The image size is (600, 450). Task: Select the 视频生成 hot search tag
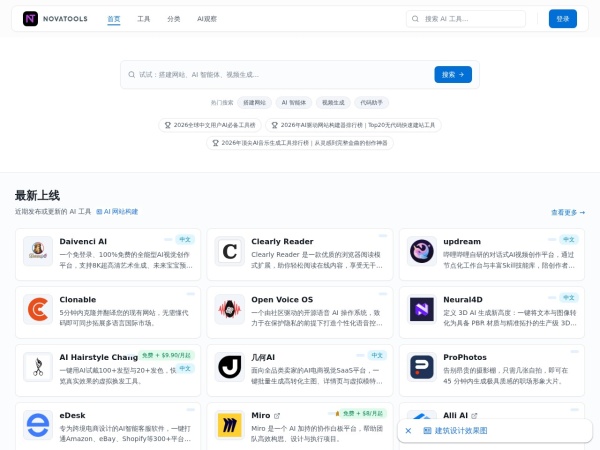point(333,103)
